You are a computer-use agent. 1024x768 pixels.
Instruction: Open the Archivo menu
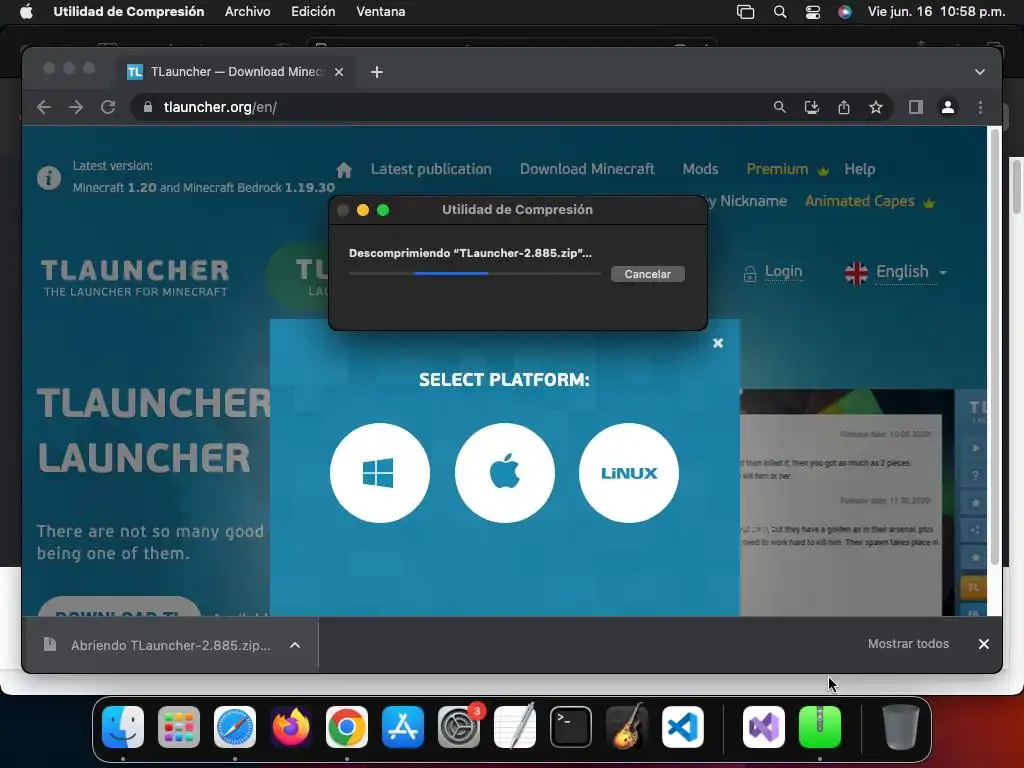coord(248,12)
